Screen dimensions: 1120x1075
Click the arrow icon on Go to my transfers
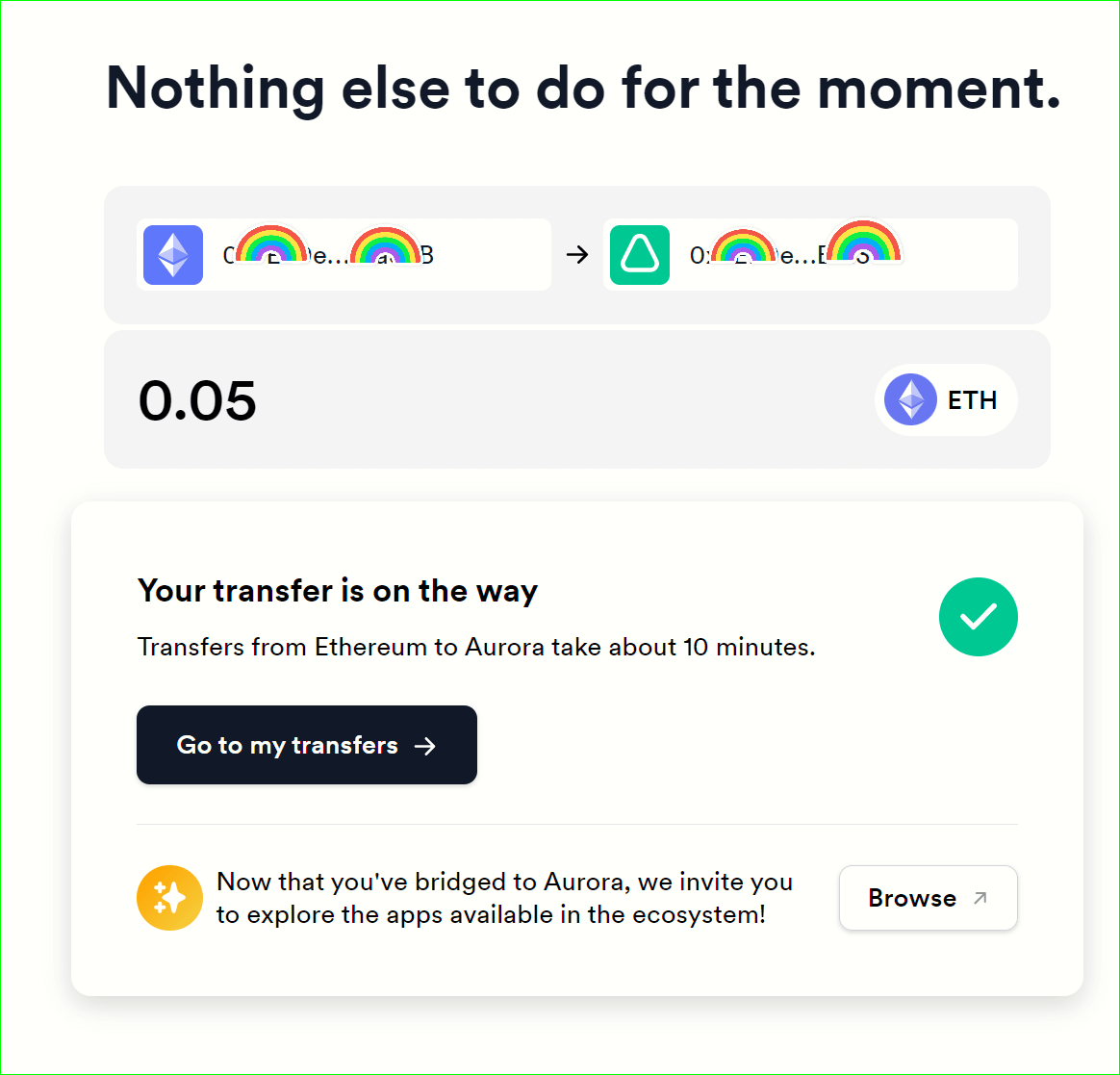point(424,746)
